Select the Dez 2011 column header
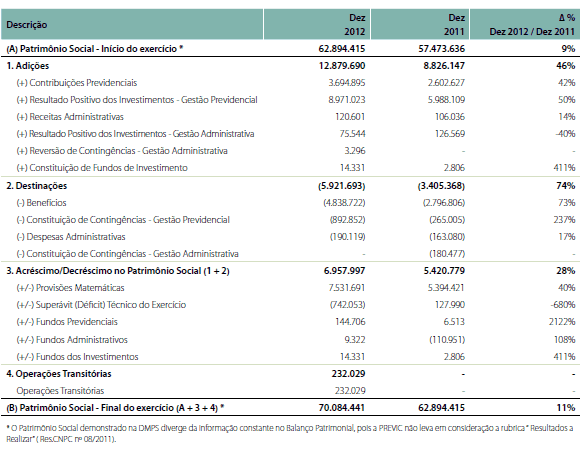 click(455, 24)
